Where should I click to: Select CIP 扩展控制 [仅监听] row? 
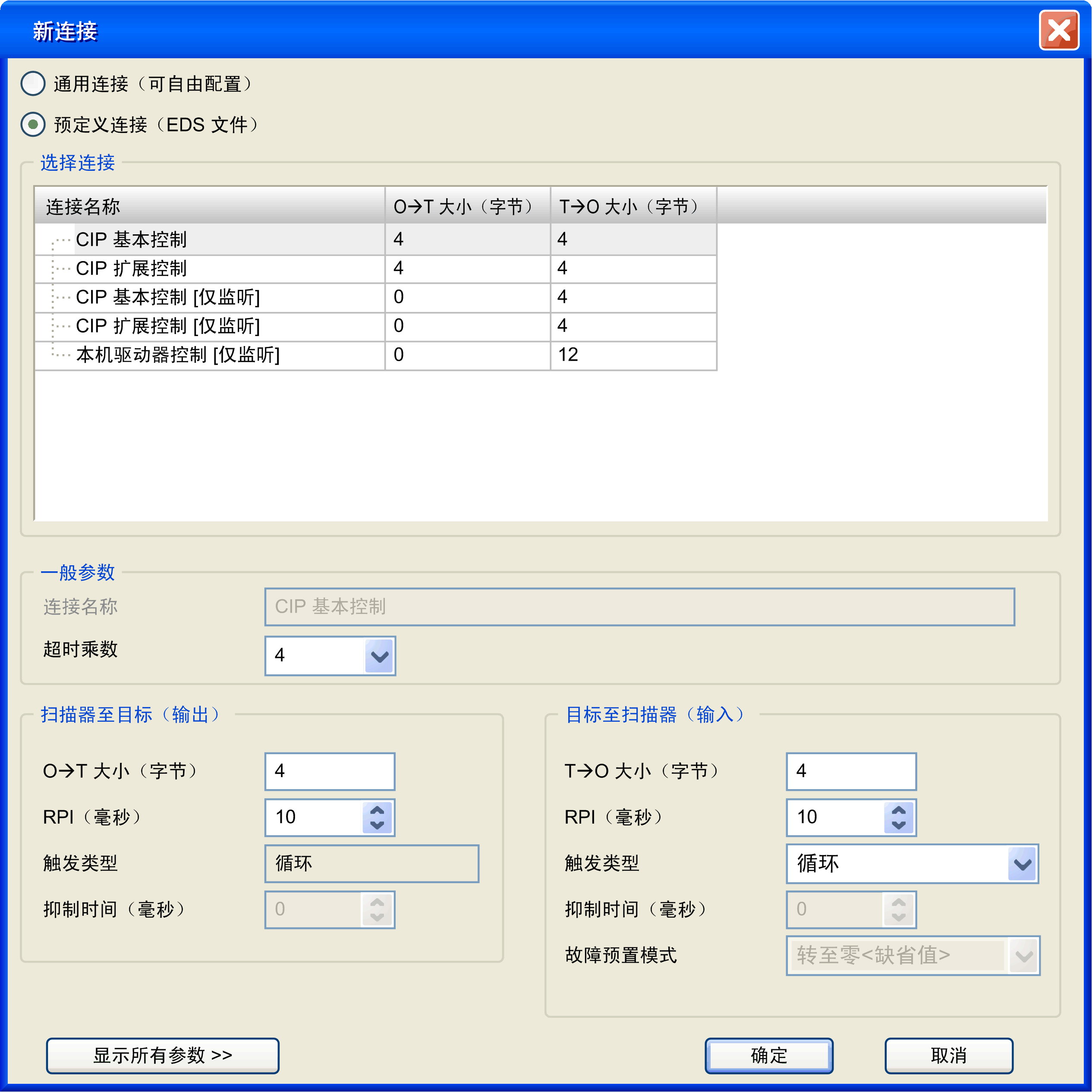pos(167,326)
